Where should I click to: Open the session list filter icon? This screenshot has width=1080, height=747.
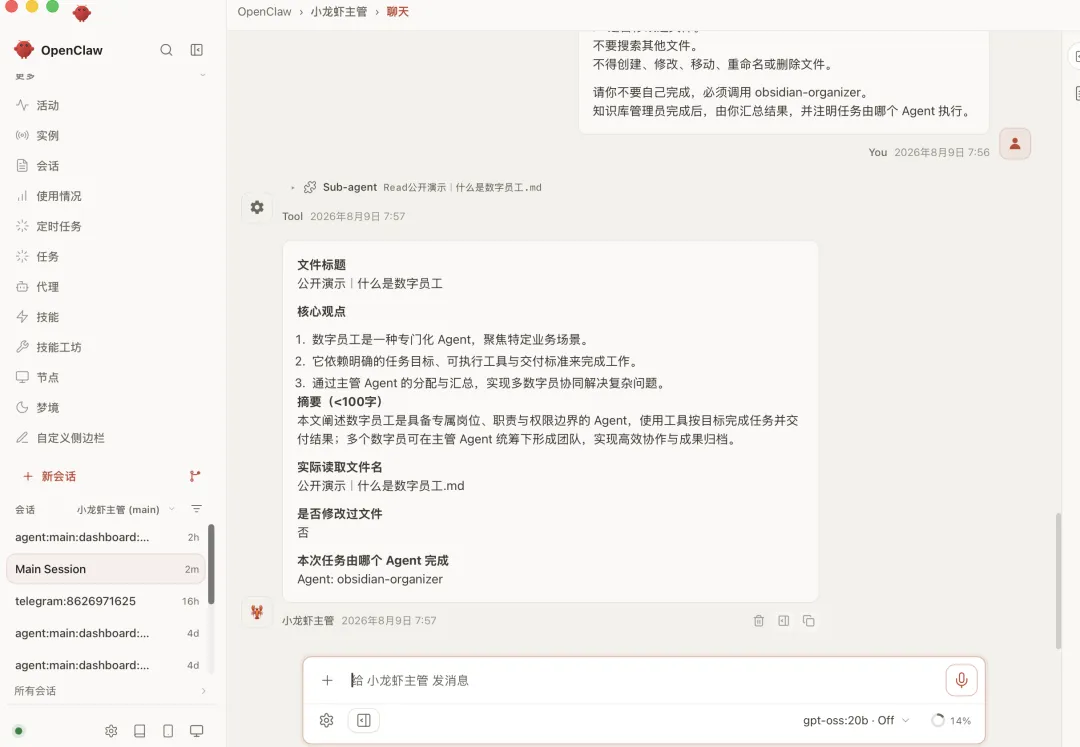pos(196,509)
